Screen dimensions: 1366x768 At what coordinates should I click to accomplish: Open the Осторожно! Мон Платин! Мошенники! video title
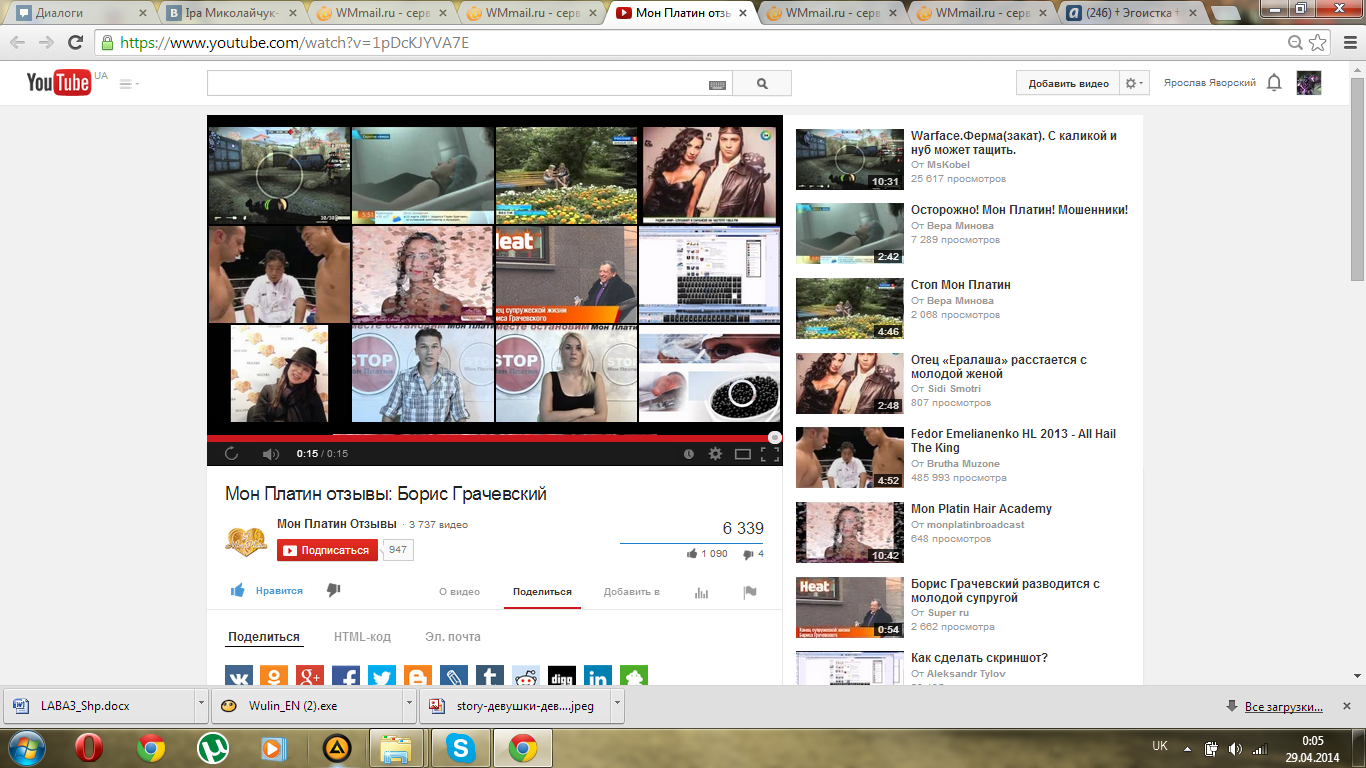[1019, 210]
